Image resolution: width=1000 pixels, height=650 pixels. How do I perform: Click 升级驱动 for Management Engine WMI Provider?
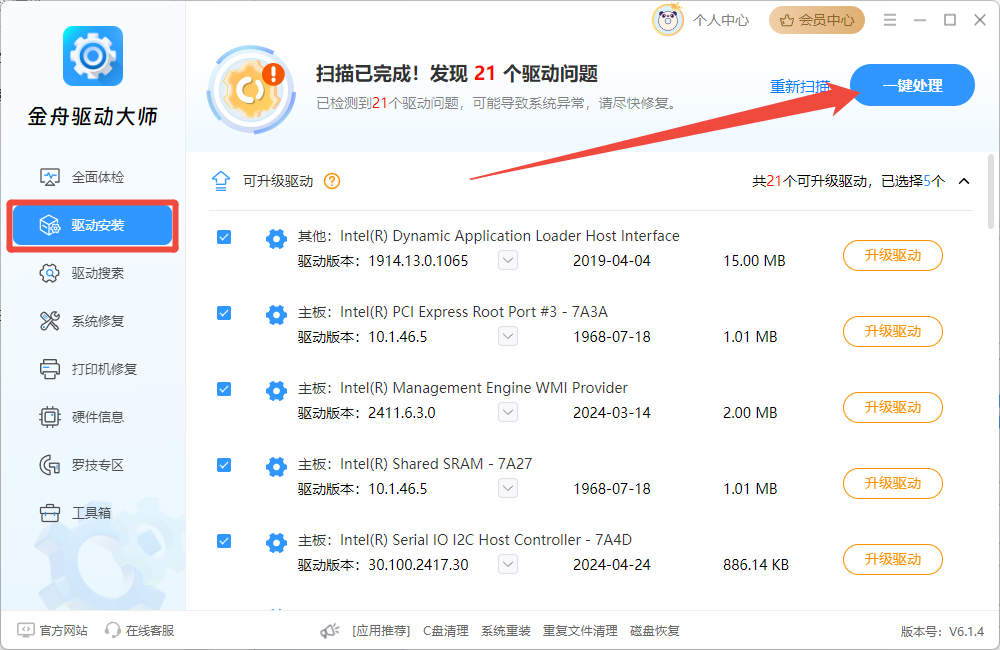click(892, 407)
